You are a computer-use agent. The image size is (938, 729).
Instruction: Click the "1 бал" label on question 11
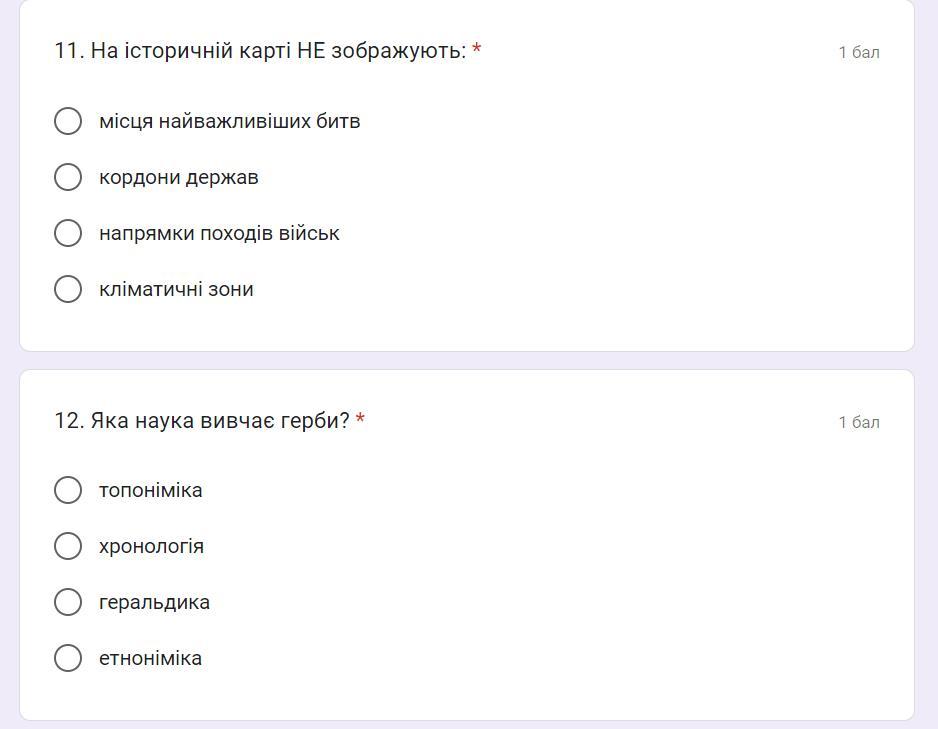pos(859,53)
